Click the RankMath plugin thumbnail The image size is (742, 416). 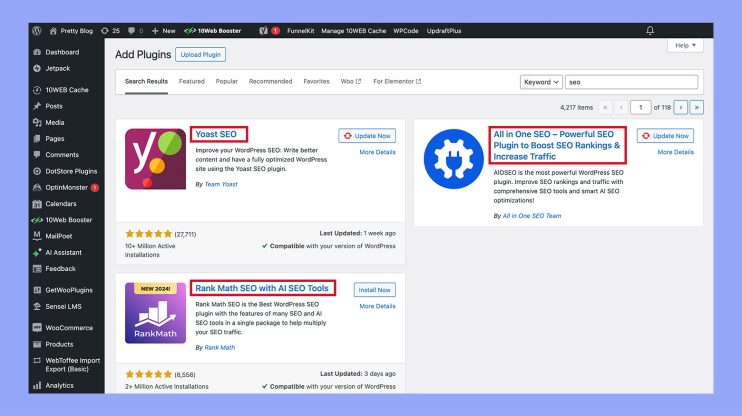[x=155, y=313]
